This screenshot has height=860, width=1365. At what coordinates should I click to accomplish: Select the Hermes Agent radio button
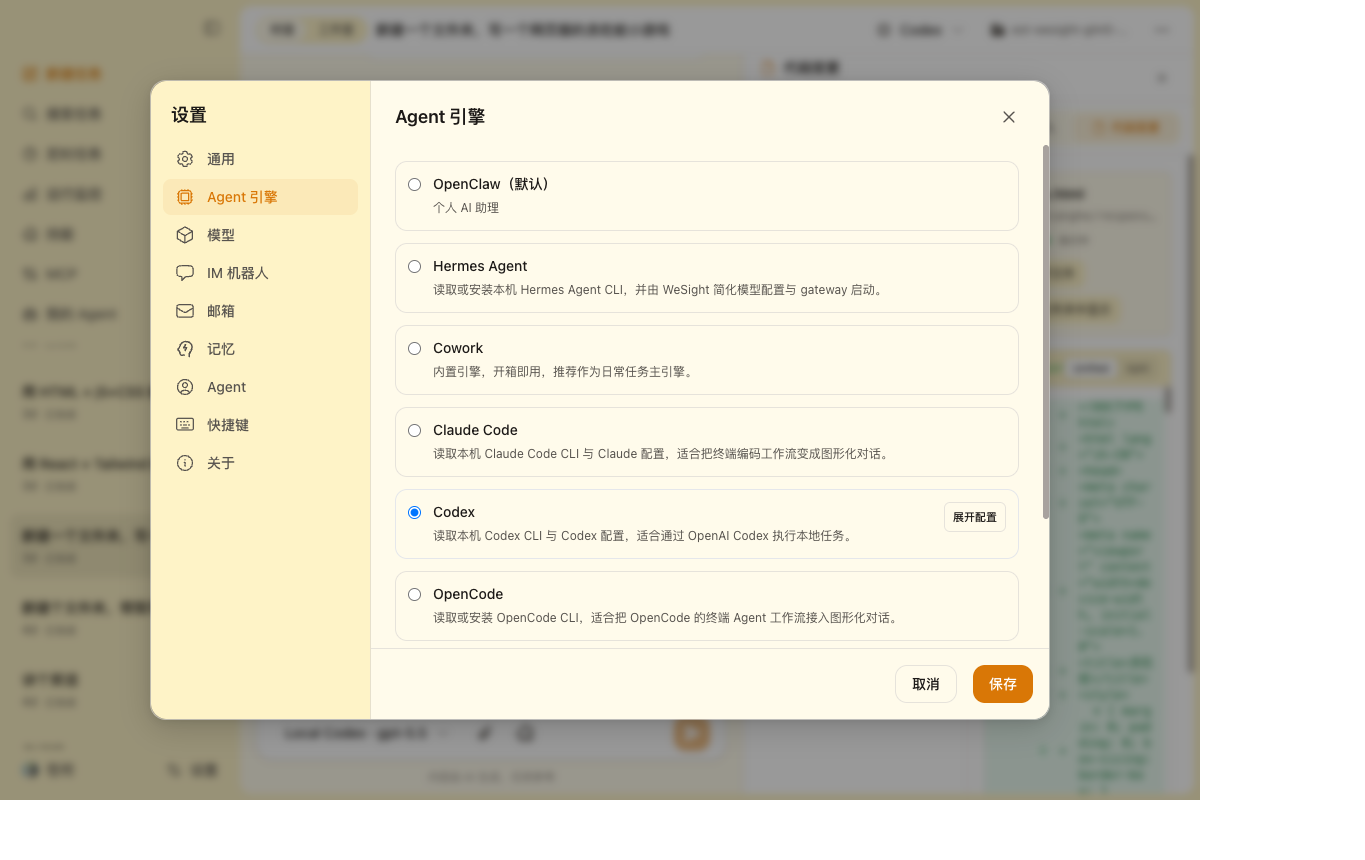[414, 266]
